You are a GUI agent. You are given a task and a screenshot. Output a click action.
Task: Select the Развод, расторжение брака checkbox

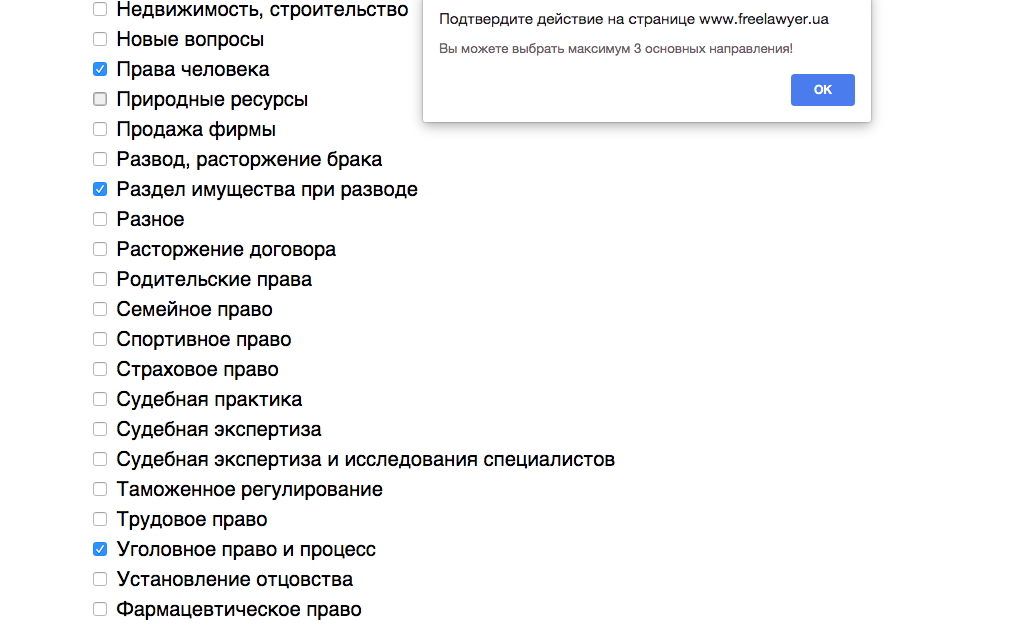pos(100,159)
